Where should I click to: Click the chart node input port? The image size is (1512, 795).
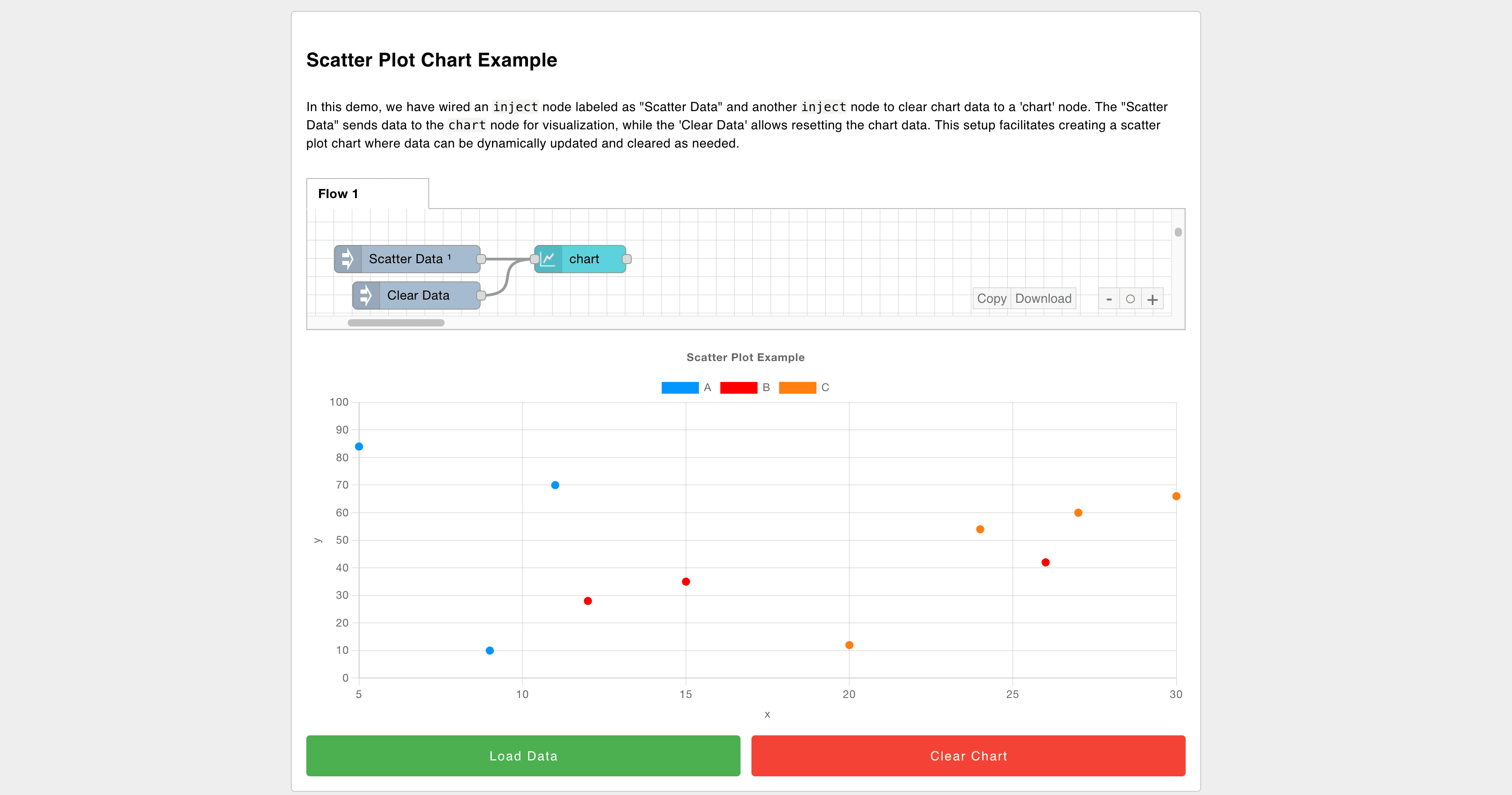click(x=534, y=258)
